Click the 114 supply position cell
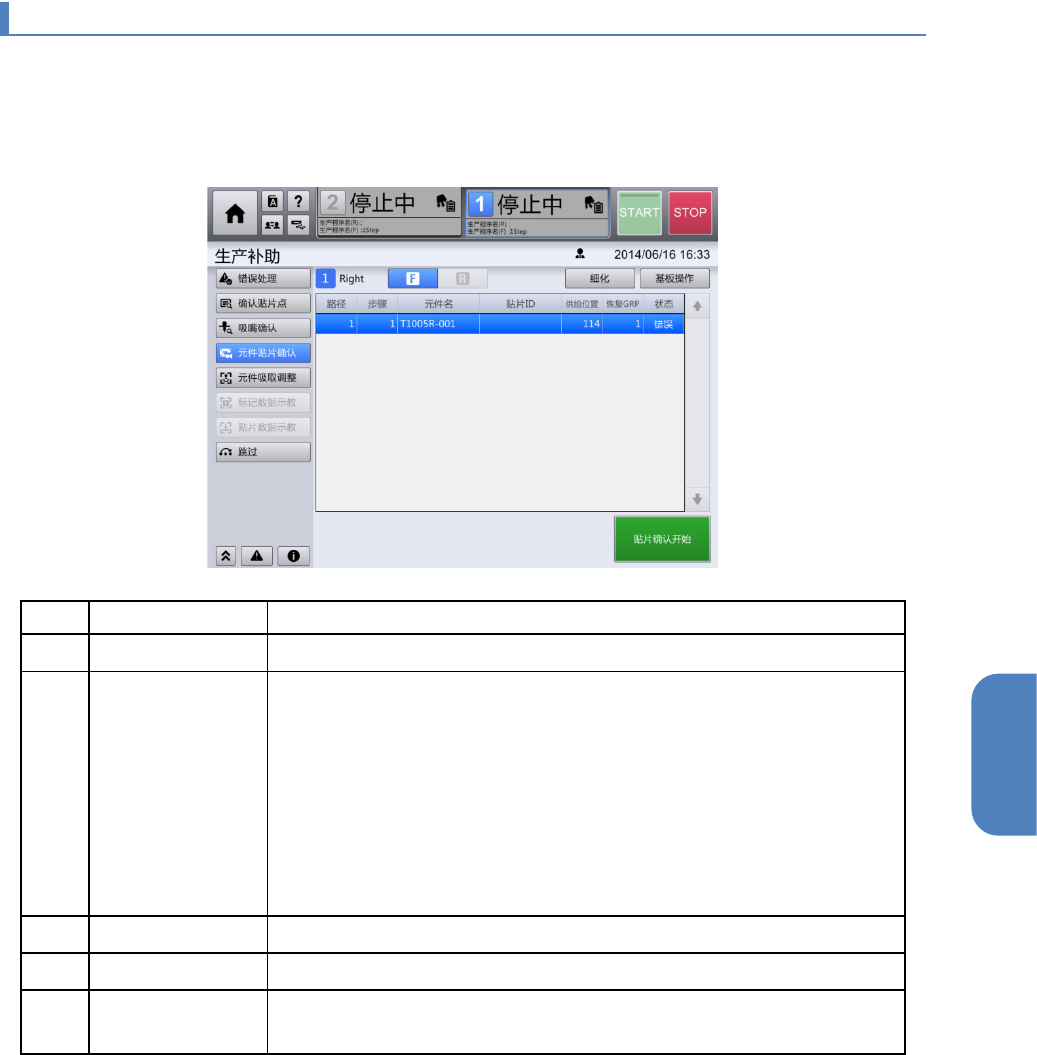 coord(582,324)
